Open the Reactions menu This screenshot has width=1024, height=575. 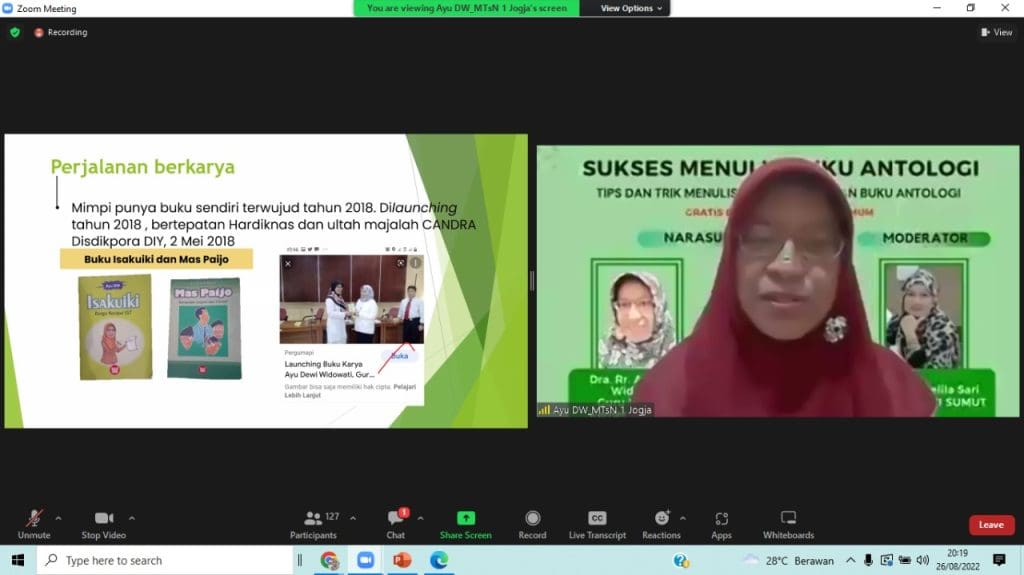tap(661, 525)
